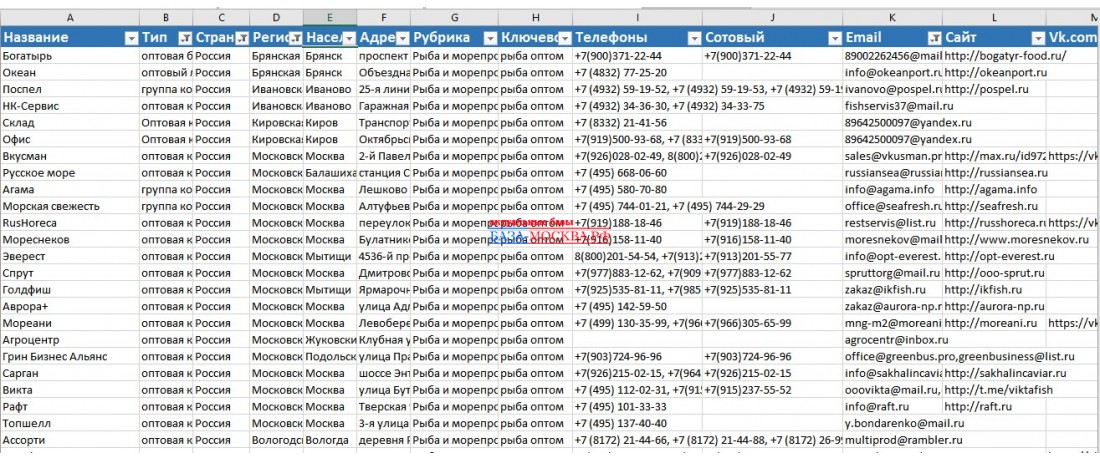Open the http://okeanport.ru site link
The width and height of the screenshot is (1100, 460).
pos(994,72)
